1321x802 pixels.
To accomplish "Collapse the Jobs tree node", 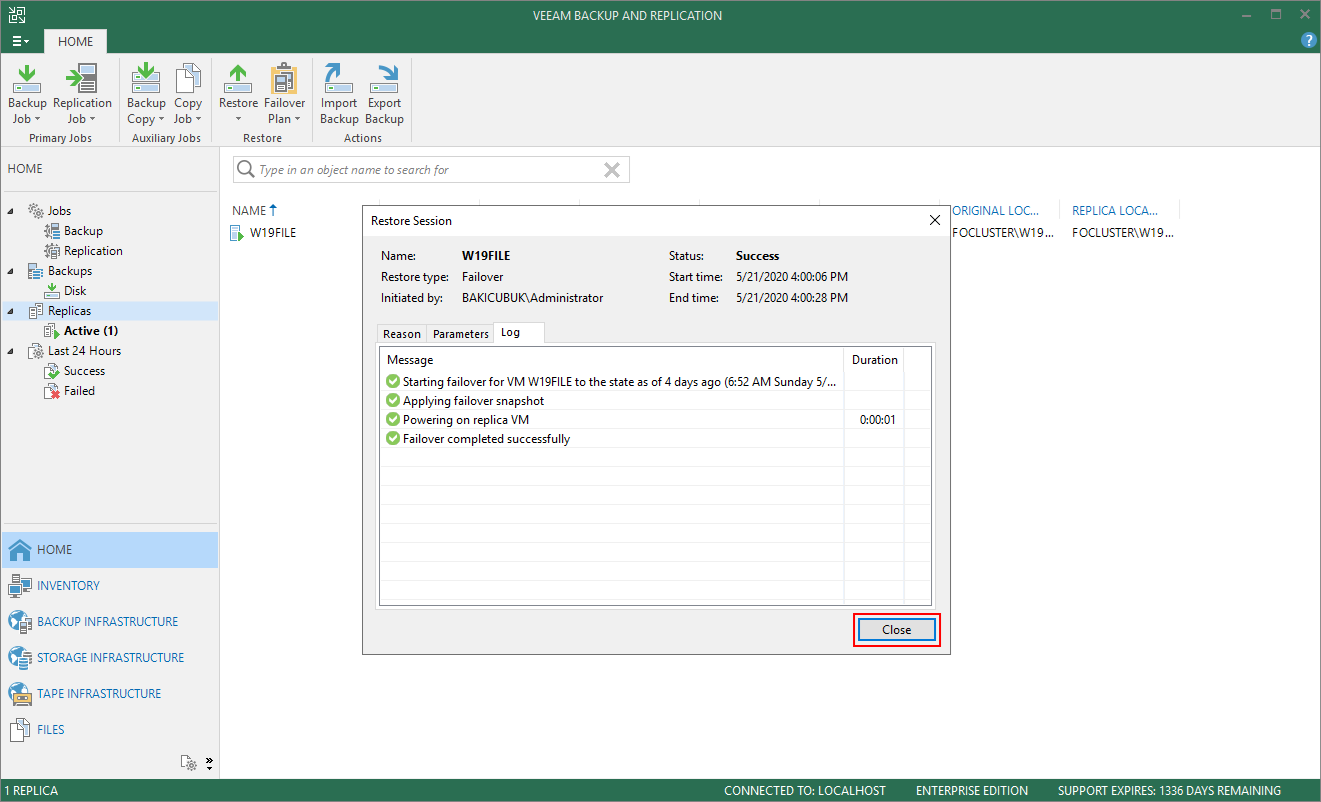I will pos(11,211).
